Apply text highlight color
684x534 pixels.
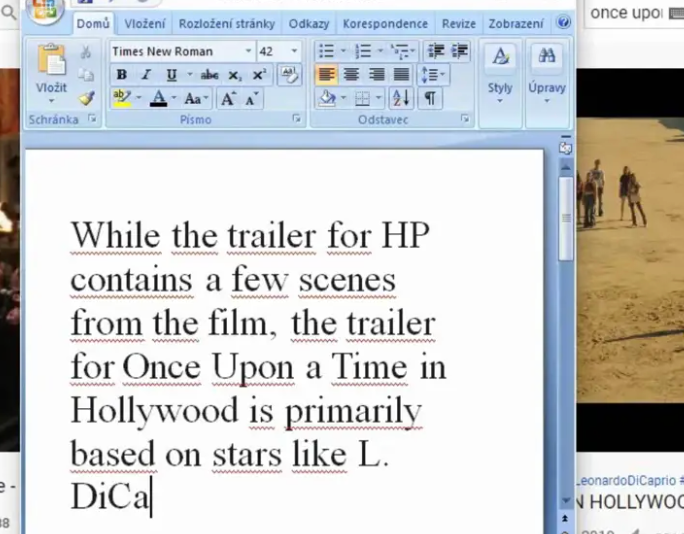point(122,99)
